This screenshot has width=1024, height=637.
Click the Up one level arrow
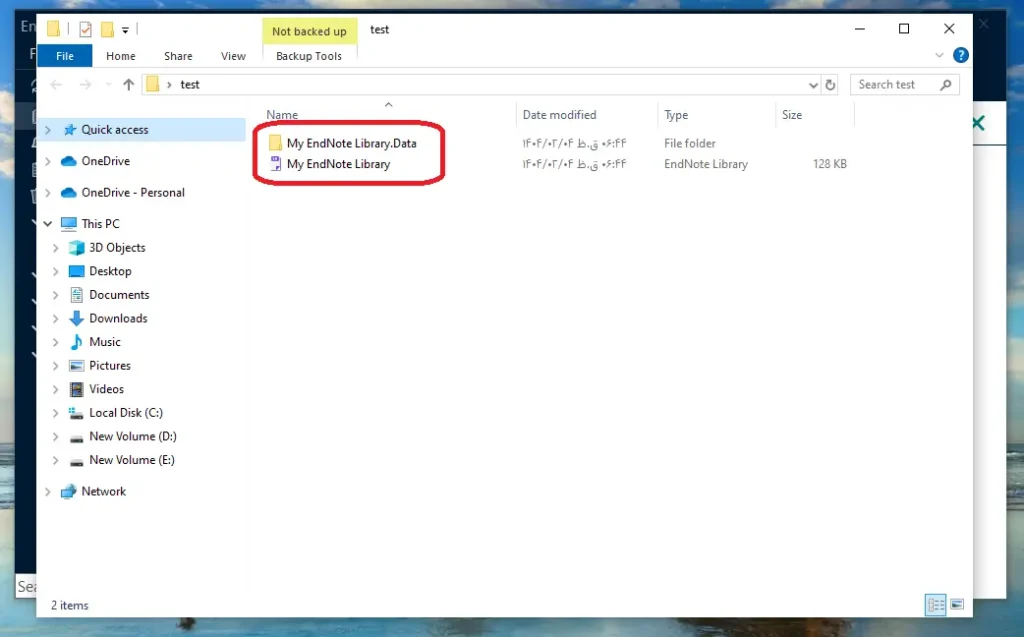tap(129, 84)
